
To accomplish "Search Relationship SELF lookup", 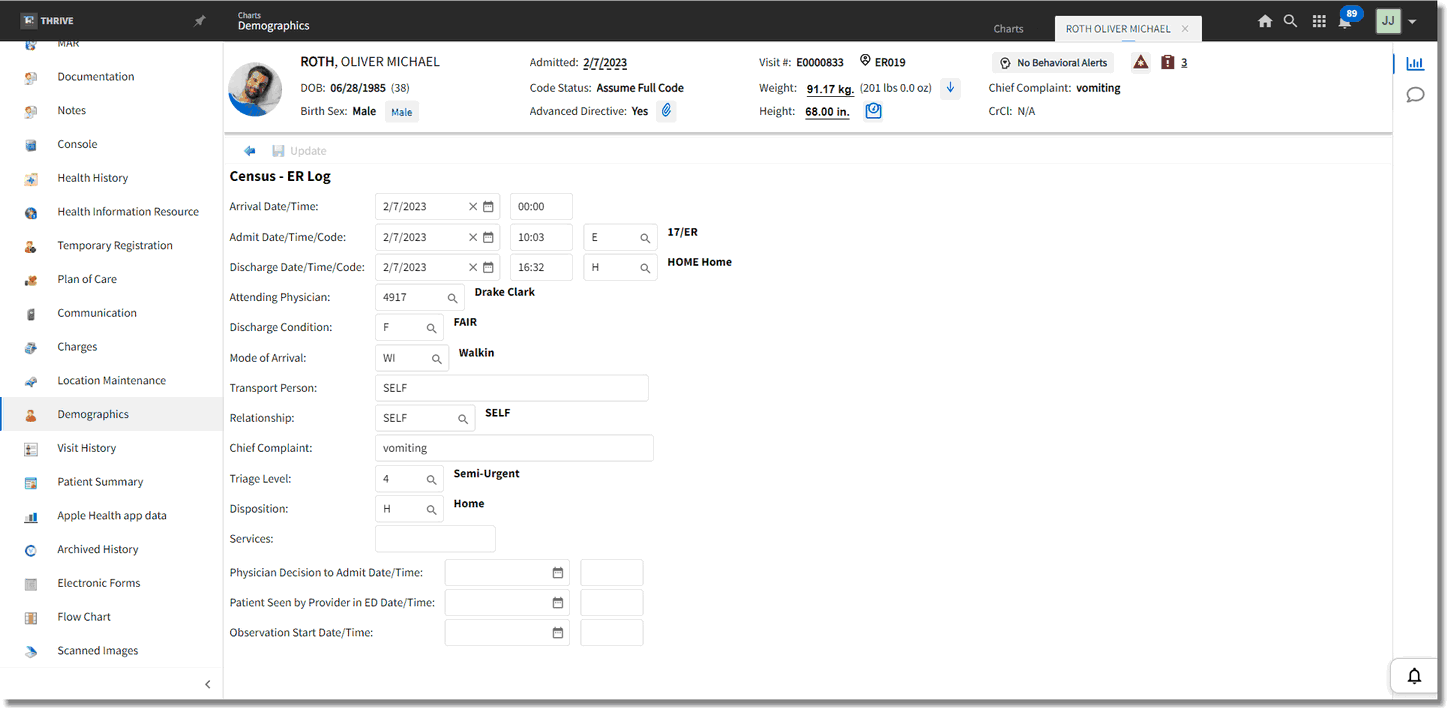I will tap(463, 419).
